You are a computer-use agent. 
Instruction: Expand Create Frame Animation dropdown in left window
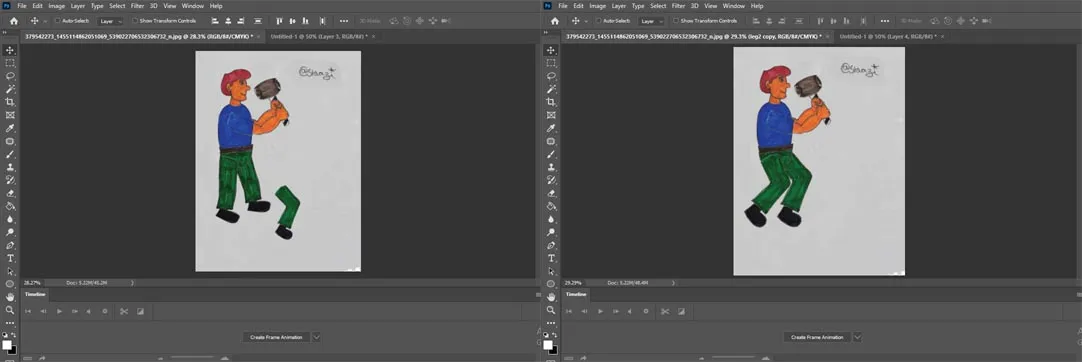(x=316, y=337)
